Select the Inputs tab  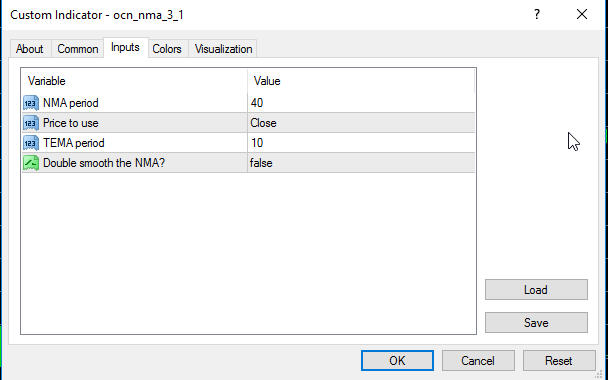pos(125,47)
